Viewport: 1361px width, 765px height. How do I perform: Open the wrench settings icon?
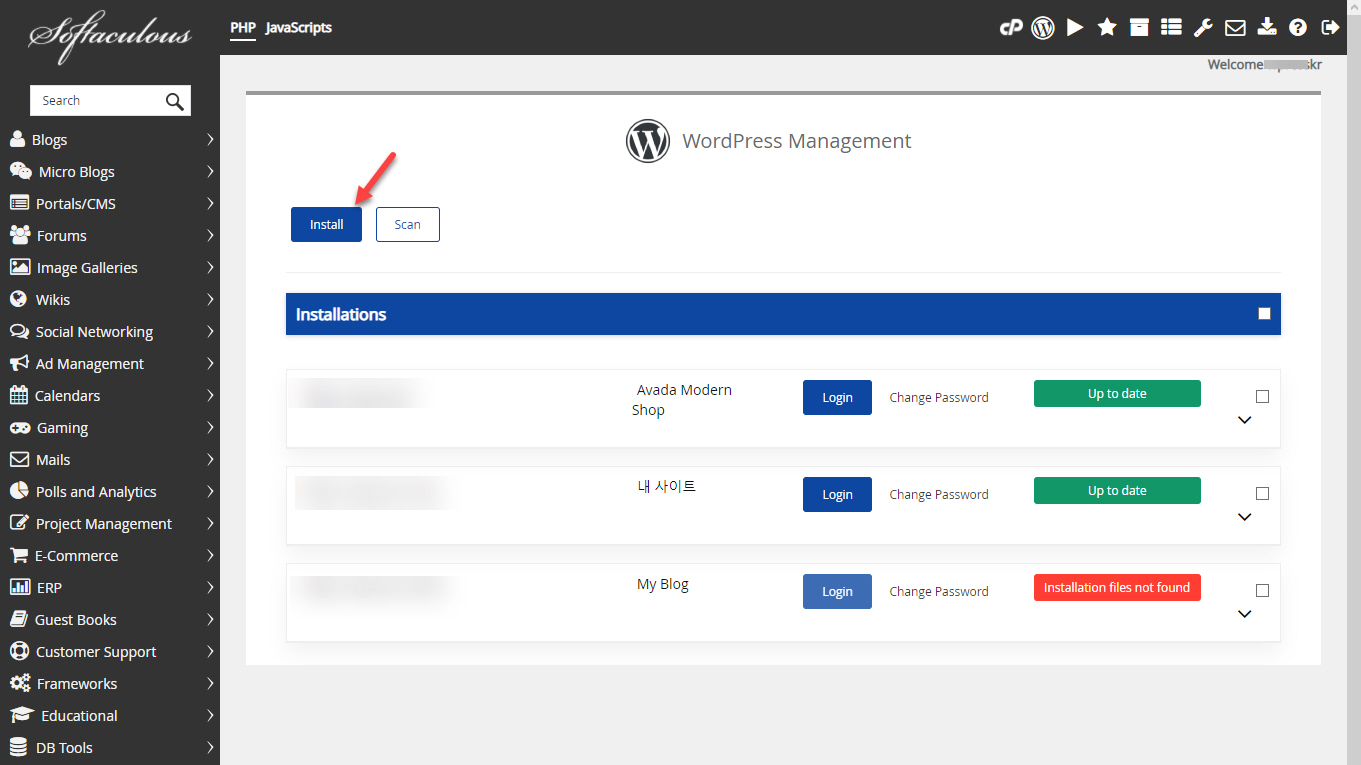(1203, 28)
